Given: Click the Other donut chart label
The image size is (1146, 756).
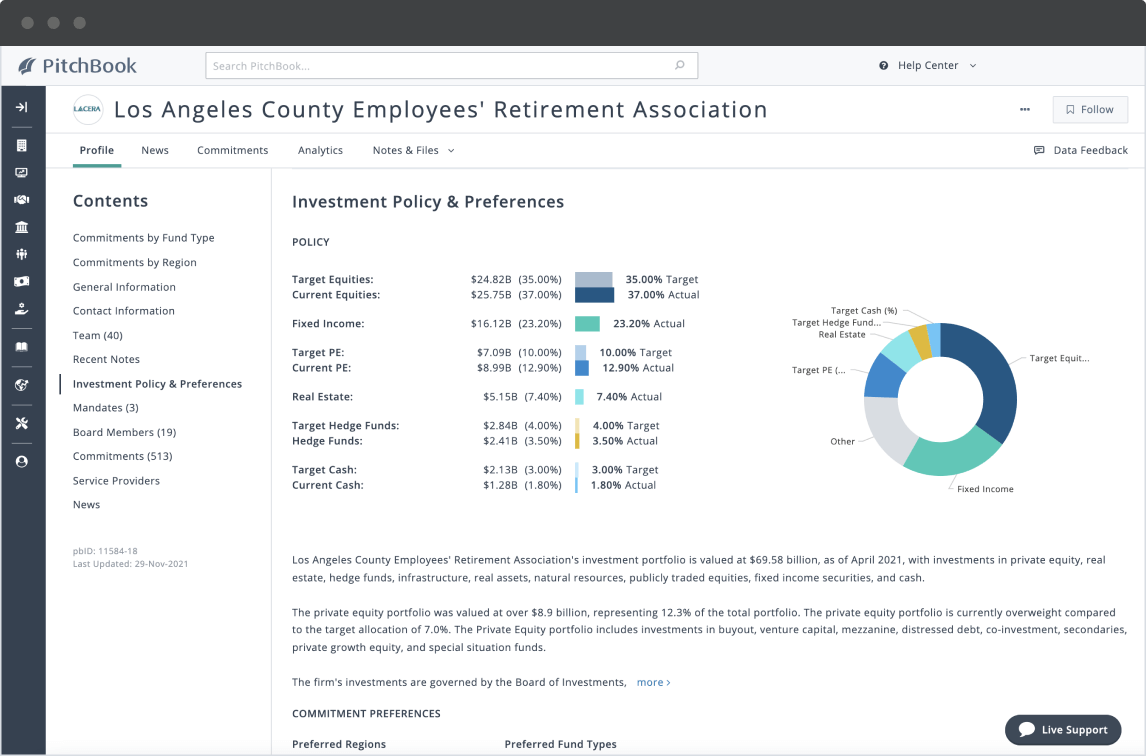Looking at the screenshot, I should (842, 442).
